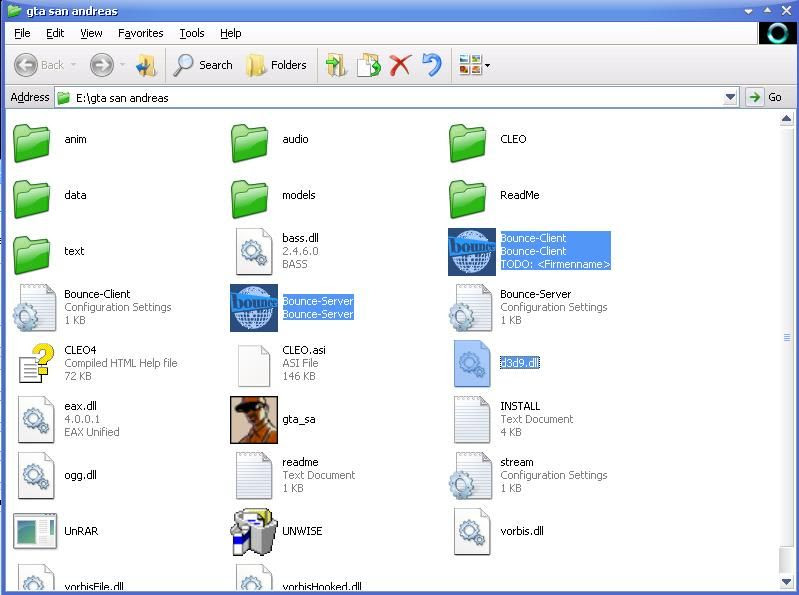
Task: Select the CLEO4 help file
Action: tap(98, 363)
